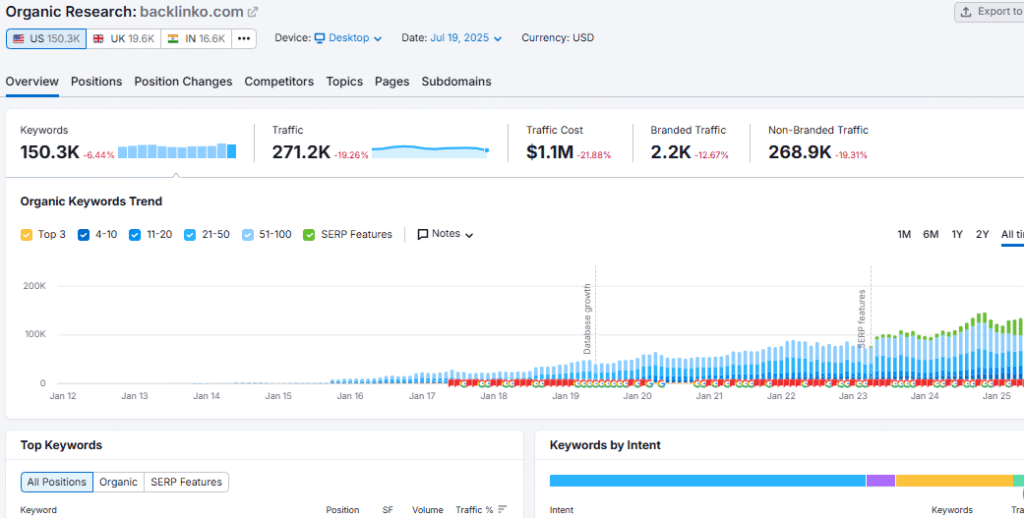Viewport: 1024px width, 518px height.
Task: Open the Subdomains tab
Action: pos(456,82)
